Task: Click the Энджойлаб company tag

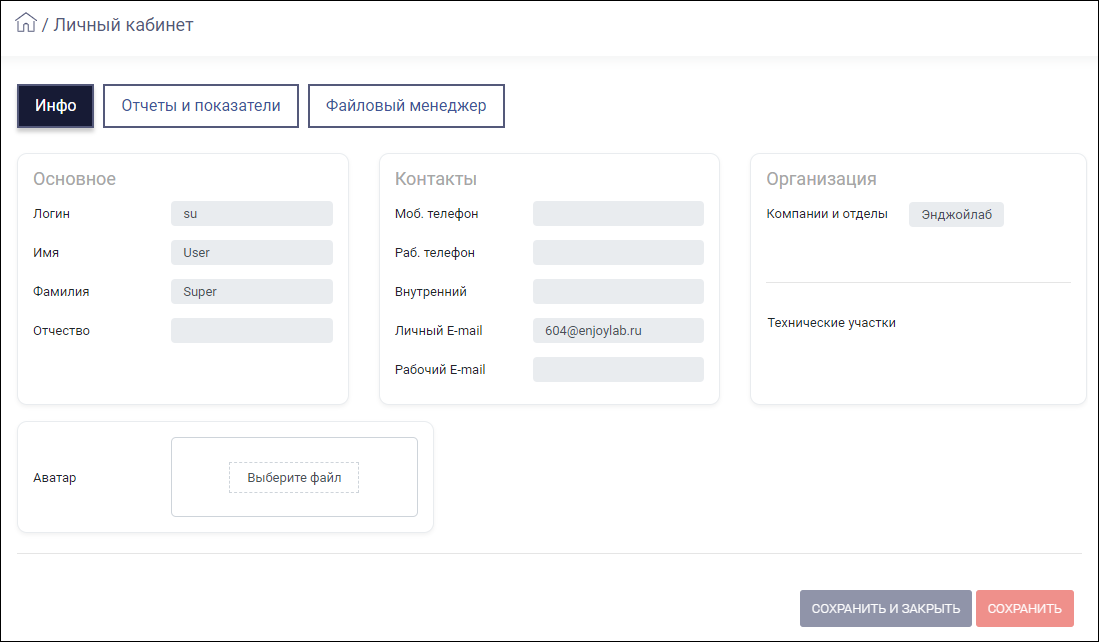Action: [956, 214]
